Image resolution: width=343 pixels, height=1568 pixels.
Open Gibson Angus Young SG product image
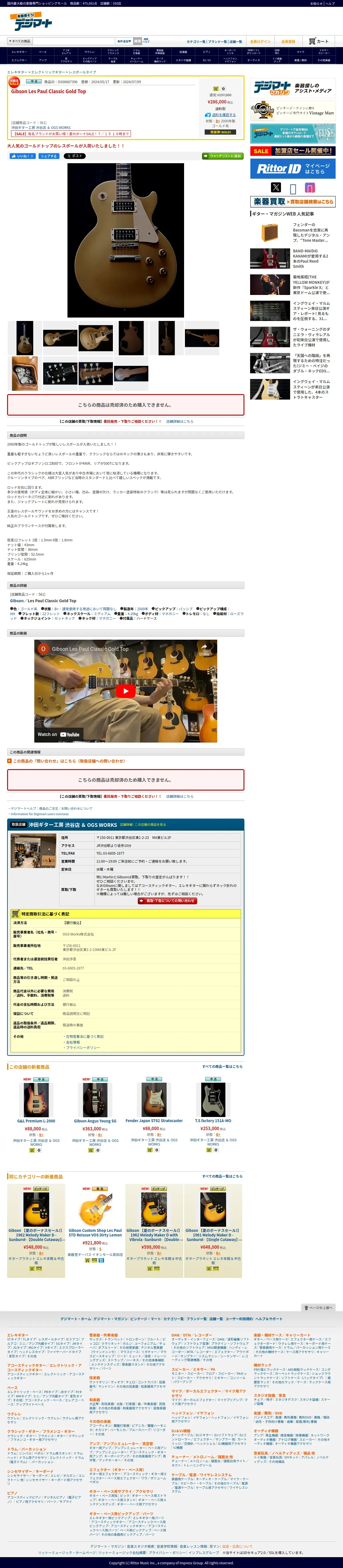point(95,1100)
